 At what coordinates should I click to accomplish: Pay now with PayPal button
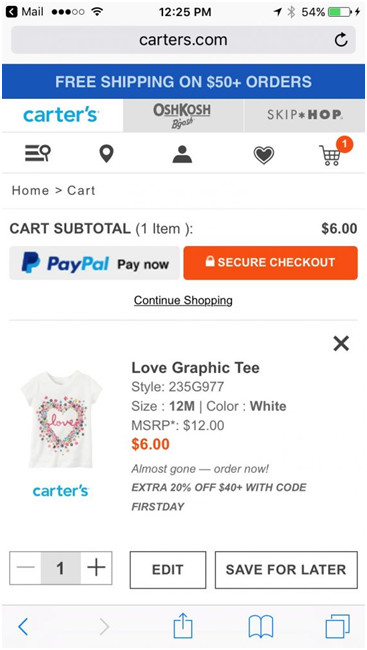pos(95,263)
